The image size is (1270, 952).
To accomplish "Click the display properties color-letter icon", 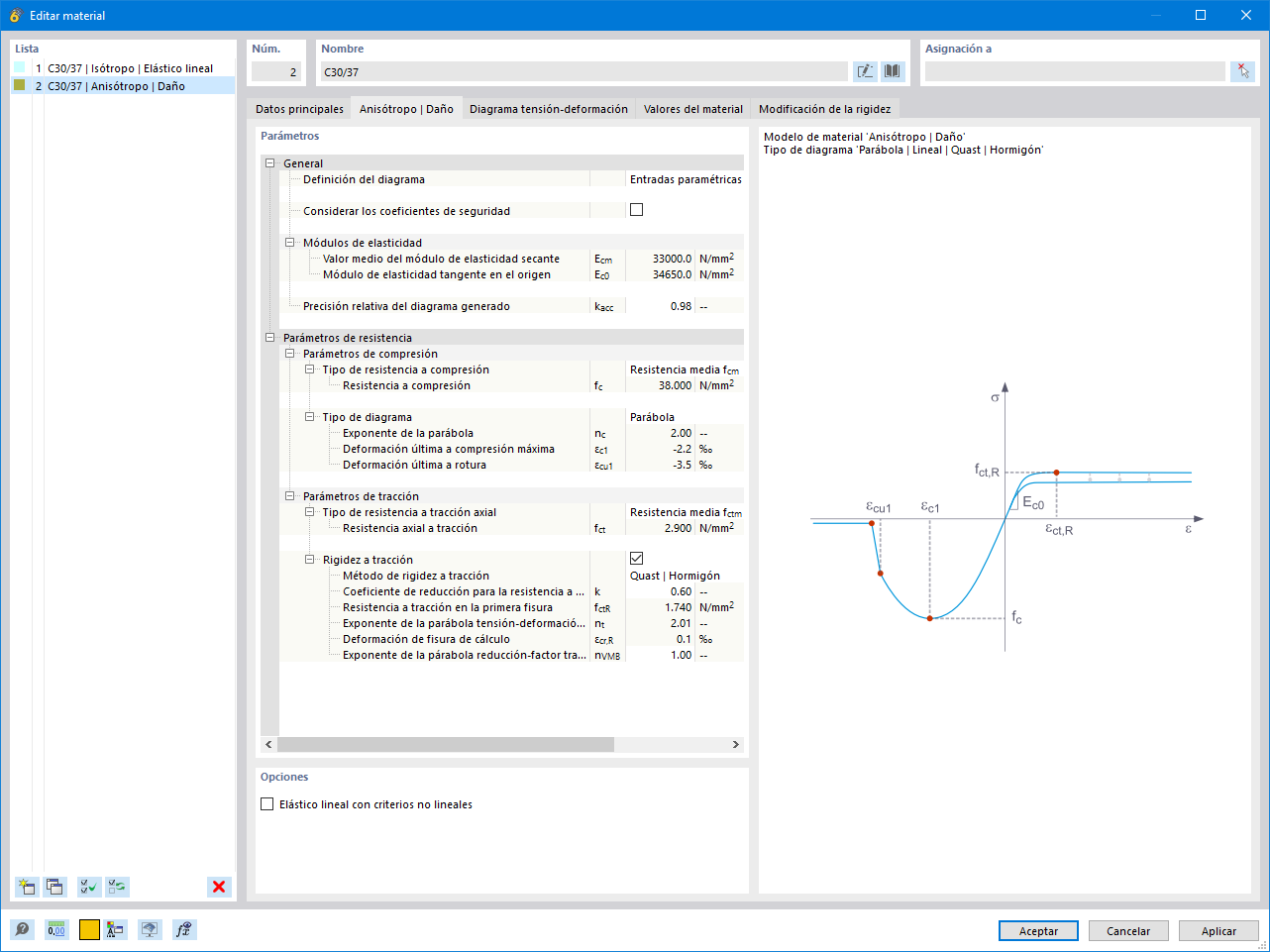I will point(116,929).
